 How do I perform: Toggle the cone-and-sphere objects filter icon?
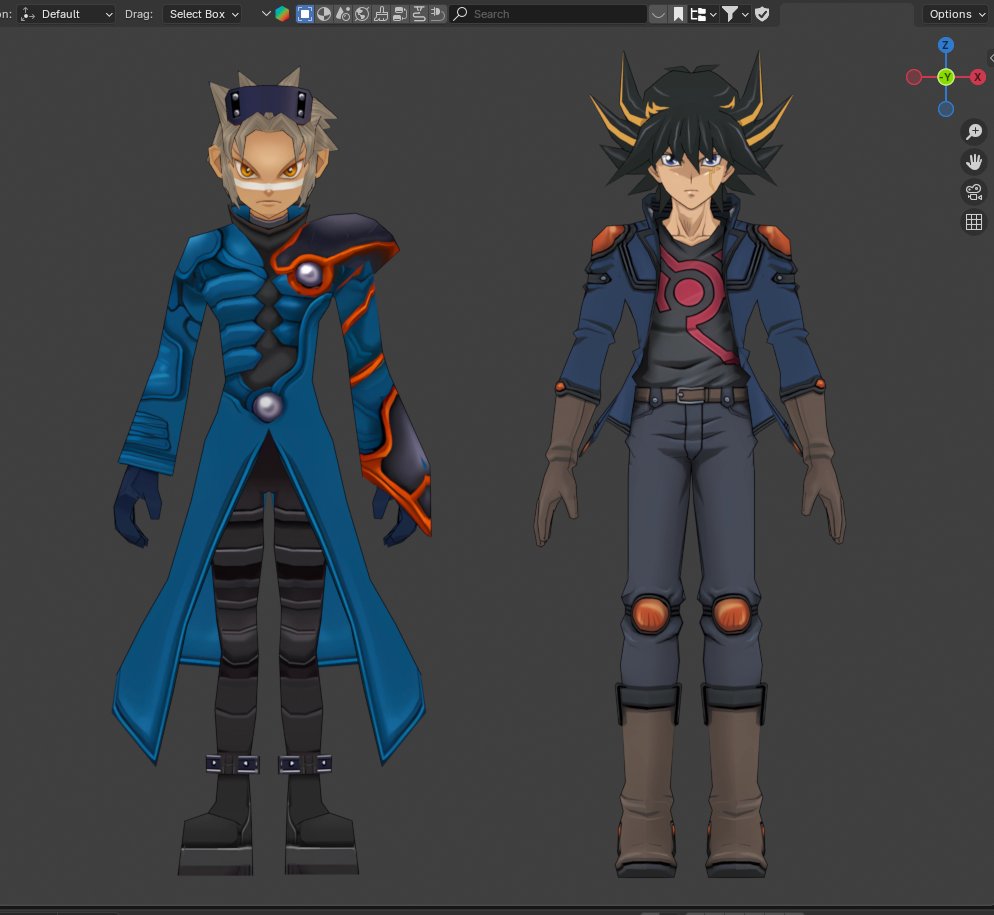click(343, 14)
